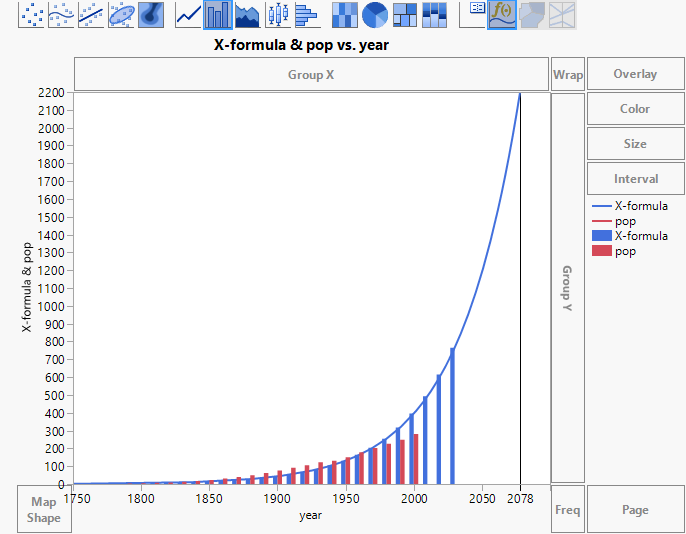Screen dimensions: 686x534
Task: Choose the Line of Fit element icon
Action: click(91, 13)
